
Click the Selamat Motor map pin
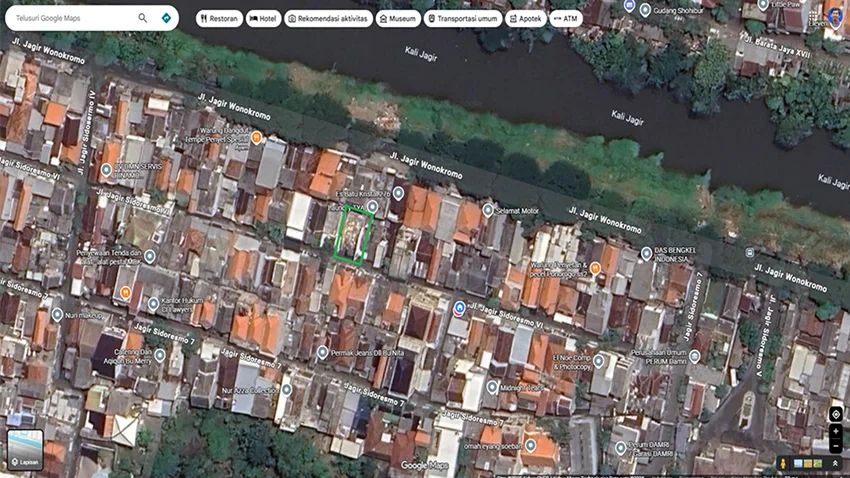[x=488, y=210]
